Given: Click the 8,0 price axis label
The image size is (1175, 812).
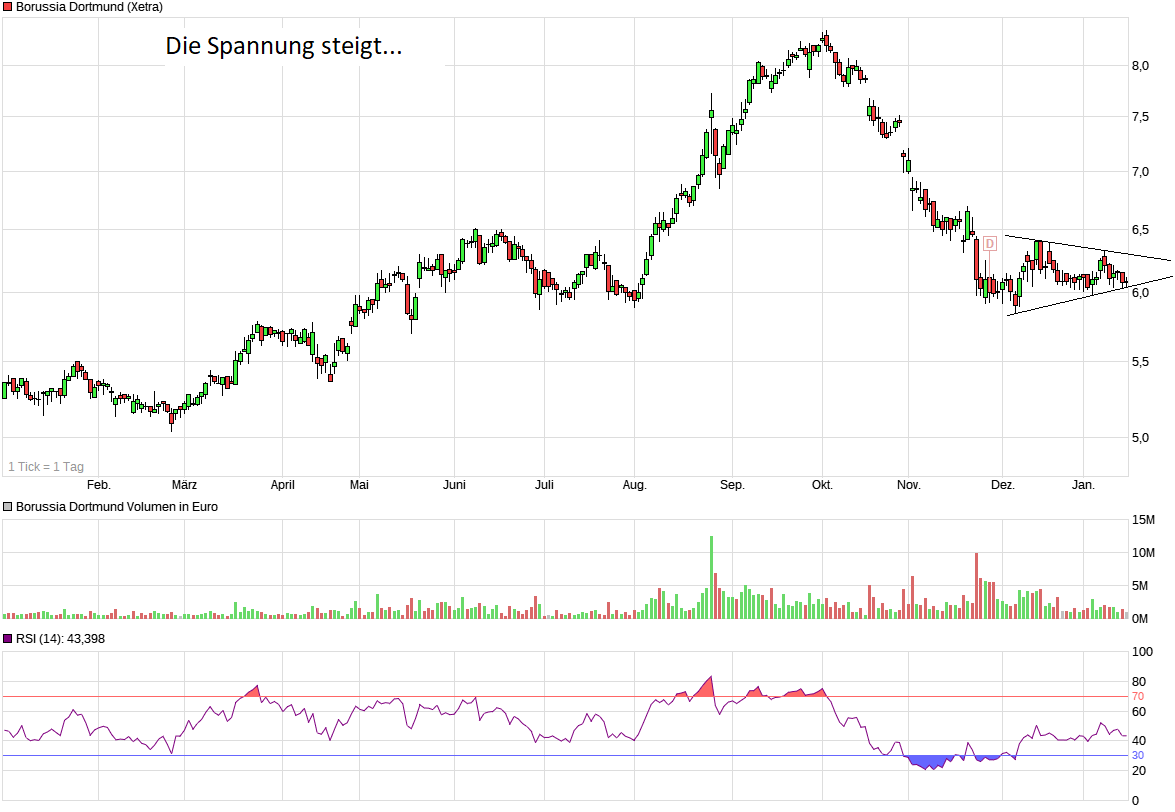Looking at the screenshot, I should (x=1141, y=66).
